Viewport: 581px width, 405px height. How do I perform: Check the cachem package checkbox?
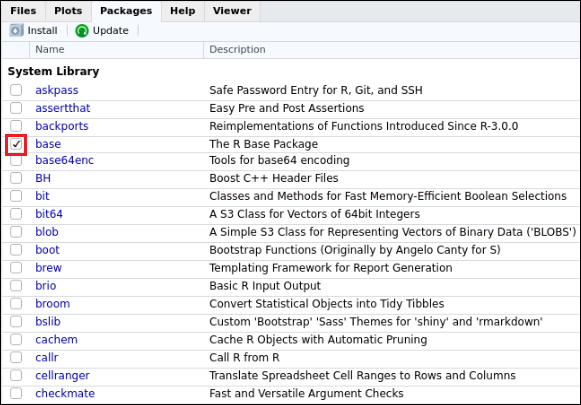16,339
